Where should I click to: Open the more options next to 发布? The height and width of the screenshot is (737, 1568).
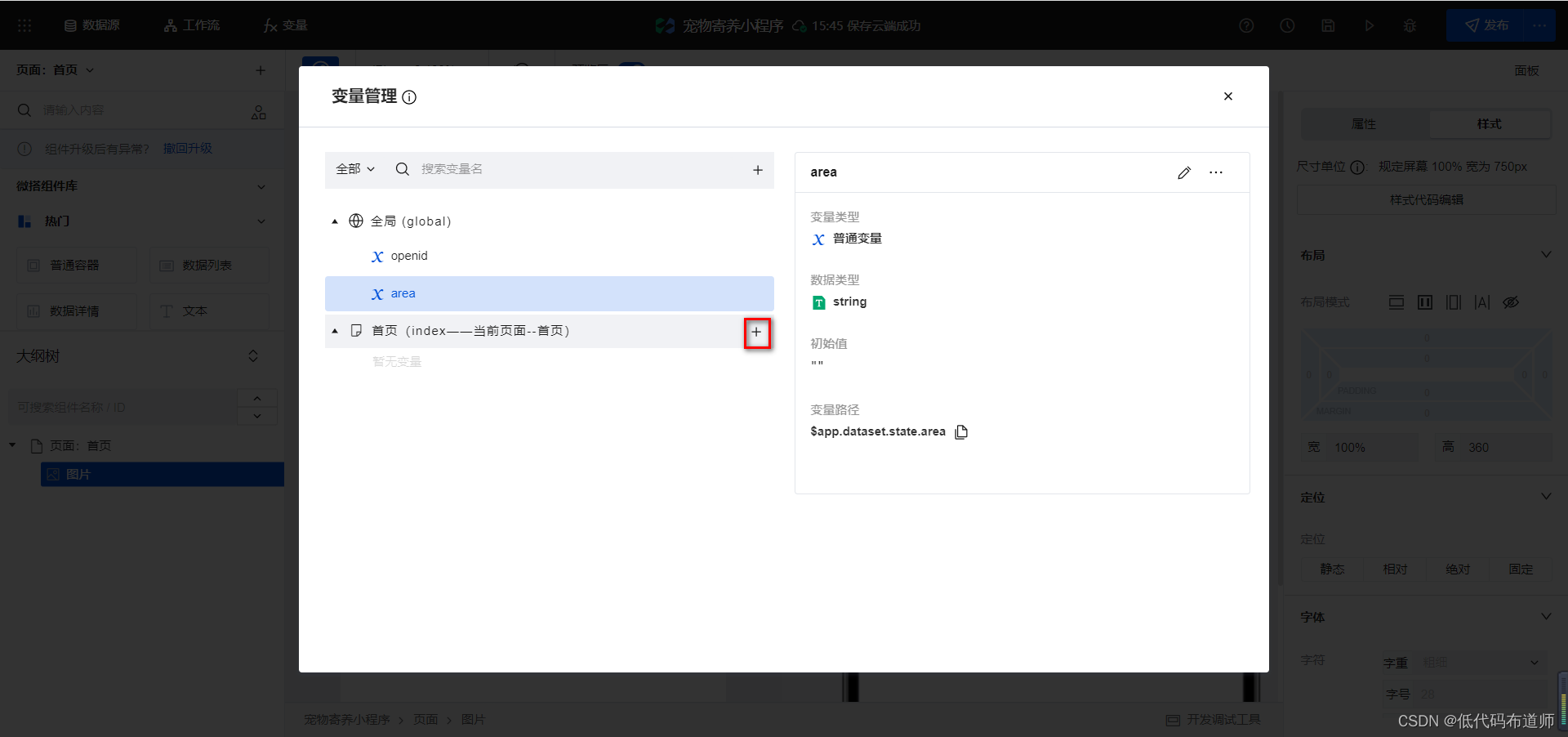tap(1540, 25)
